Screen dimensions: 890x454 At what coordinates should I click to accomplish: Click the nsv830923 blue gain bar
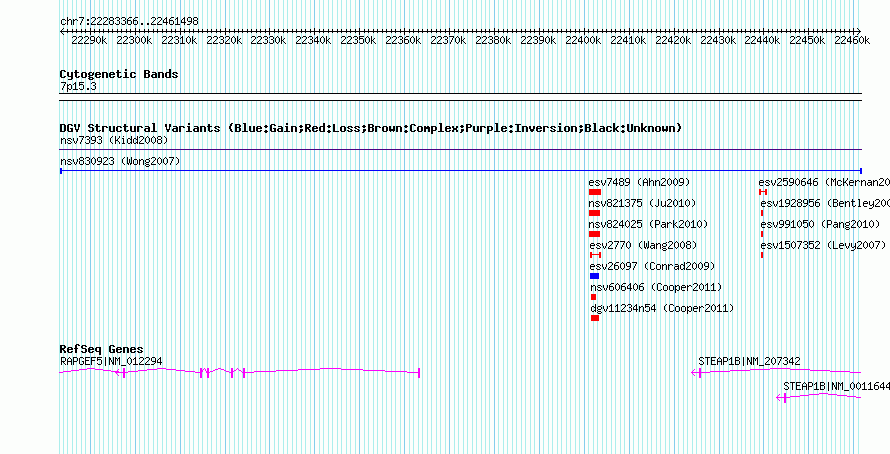pyautogui.click(x=461, y=170)
